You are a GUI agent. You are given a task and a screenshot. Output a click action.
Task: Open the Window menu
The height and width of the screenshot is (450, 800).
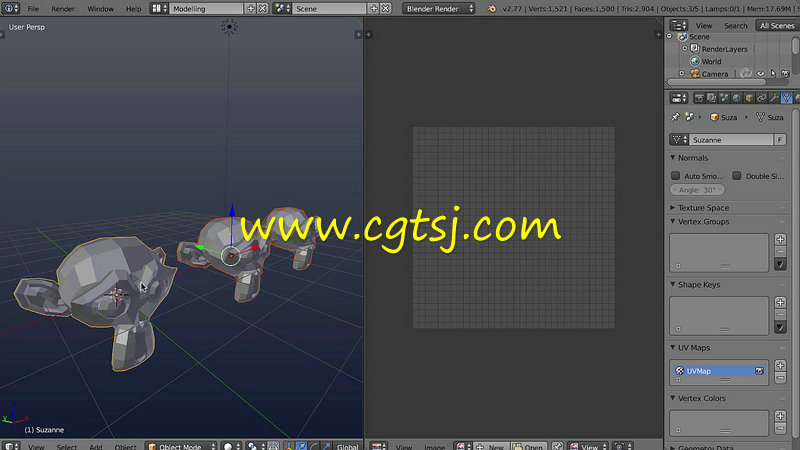[x=101, y=9]
